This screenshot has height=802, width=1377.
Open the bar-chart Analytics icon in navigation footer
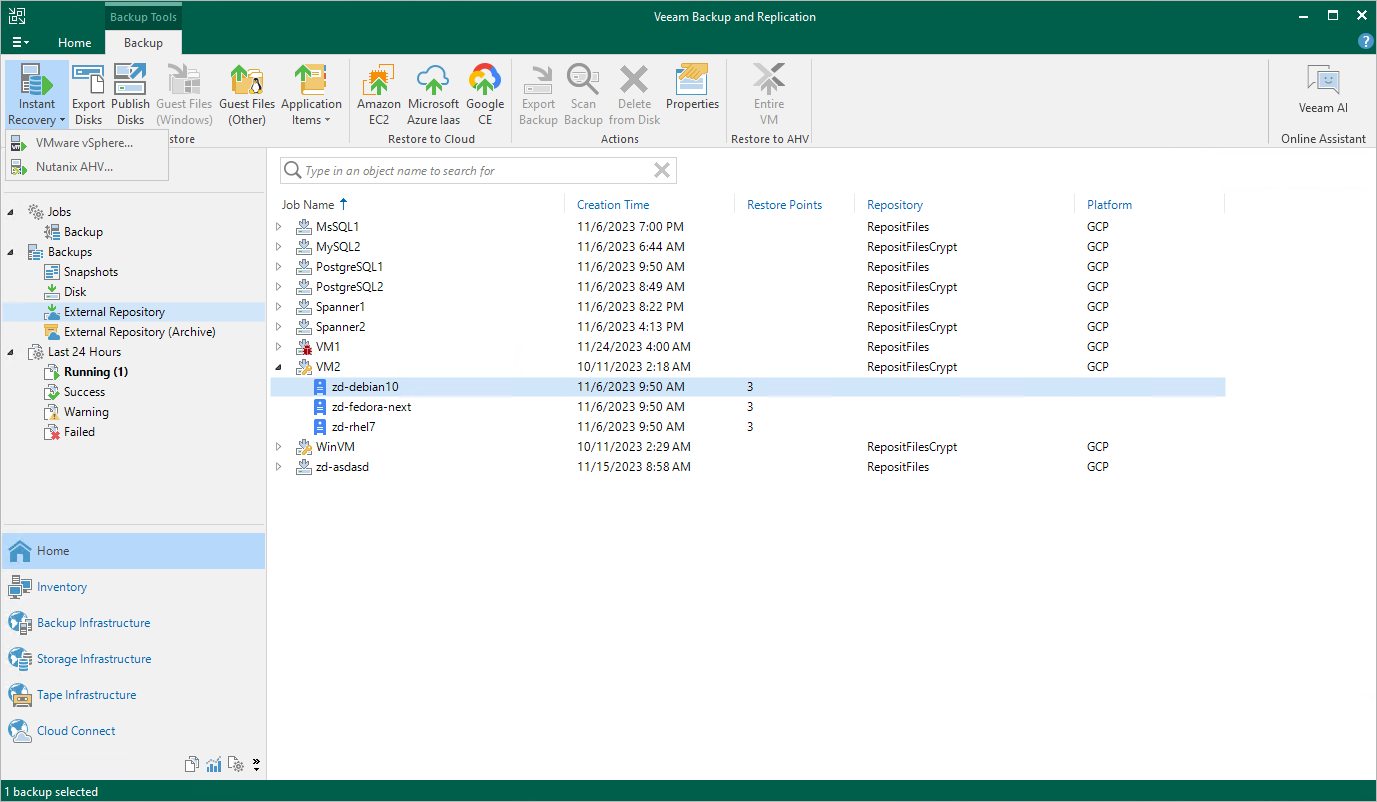pyautogui.click(x=214, y=765)
